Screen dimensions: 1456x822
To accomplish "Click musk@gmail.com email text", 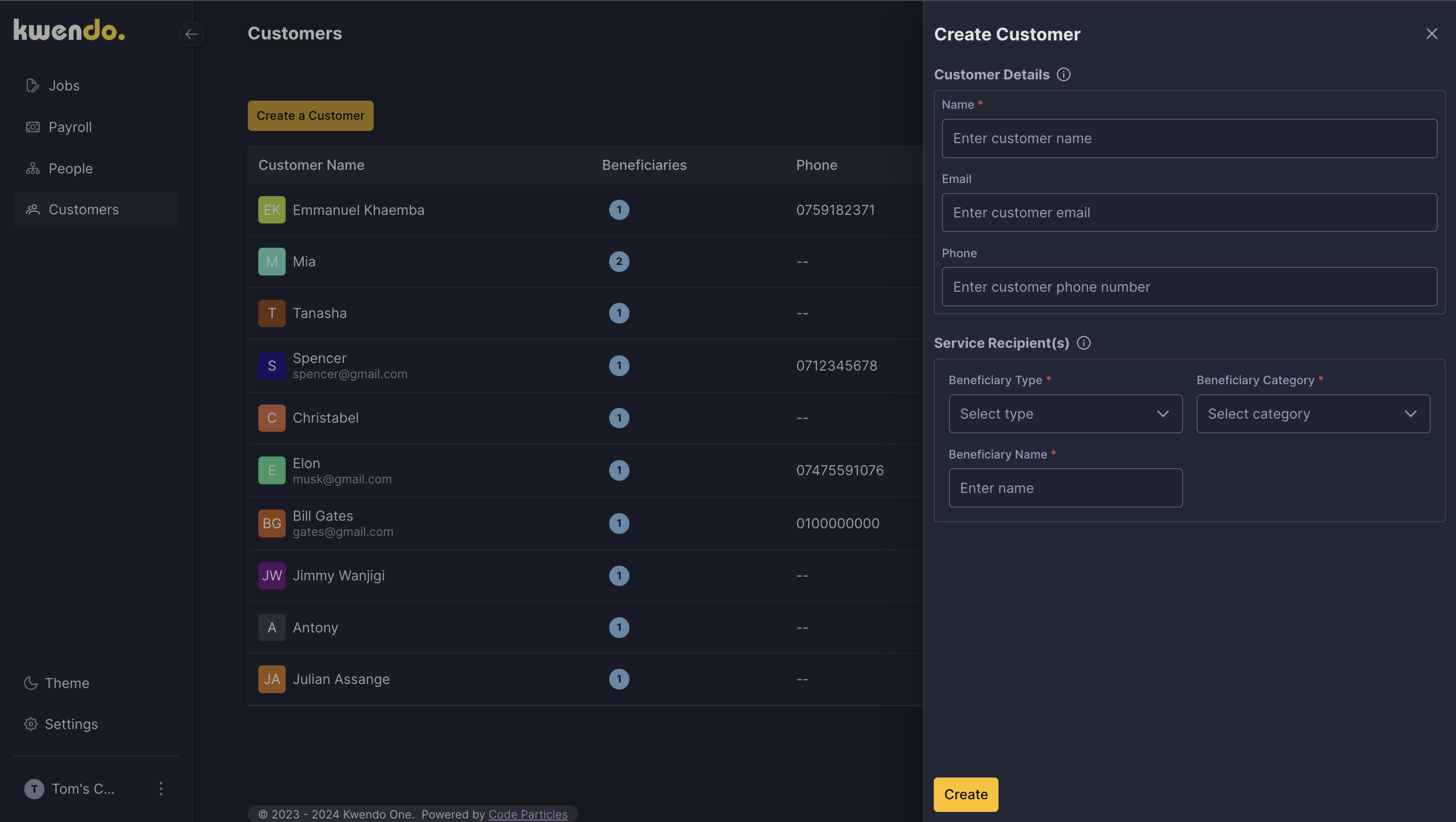I will (342, 479).
